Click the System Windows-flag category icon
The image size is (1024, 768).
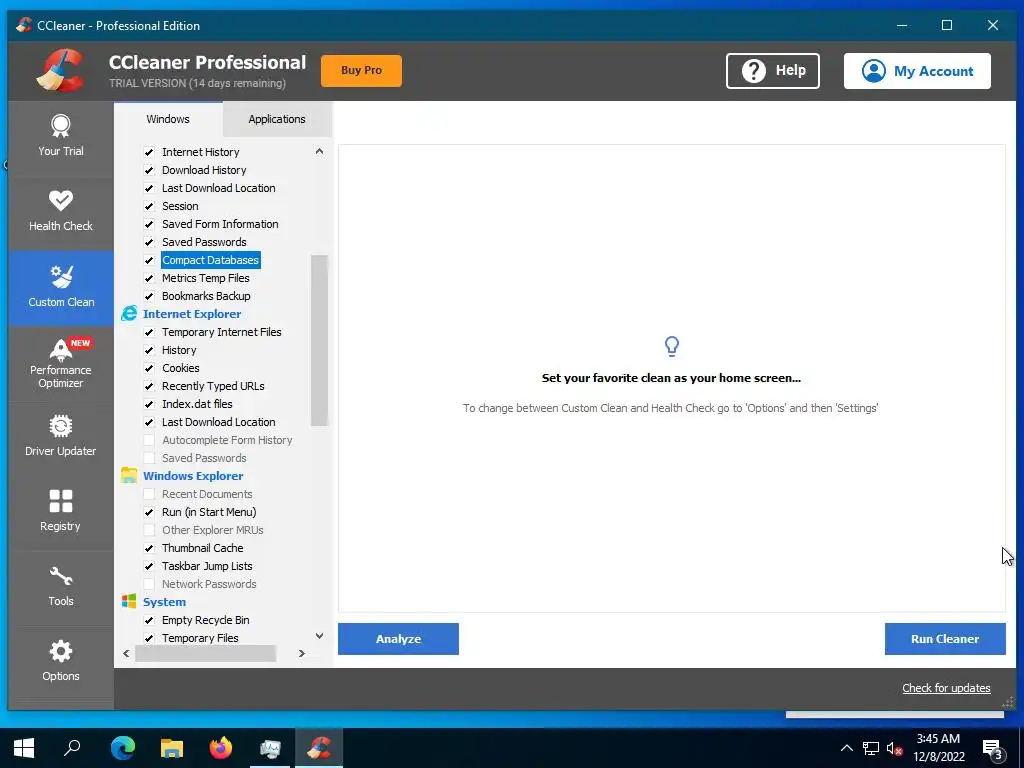[129, 601]
